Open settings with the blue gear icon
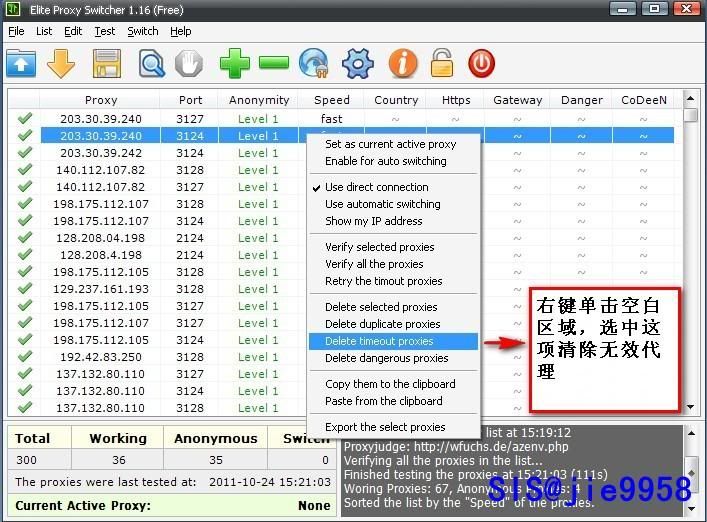This screenshot has width=707, height=522. 358,64
